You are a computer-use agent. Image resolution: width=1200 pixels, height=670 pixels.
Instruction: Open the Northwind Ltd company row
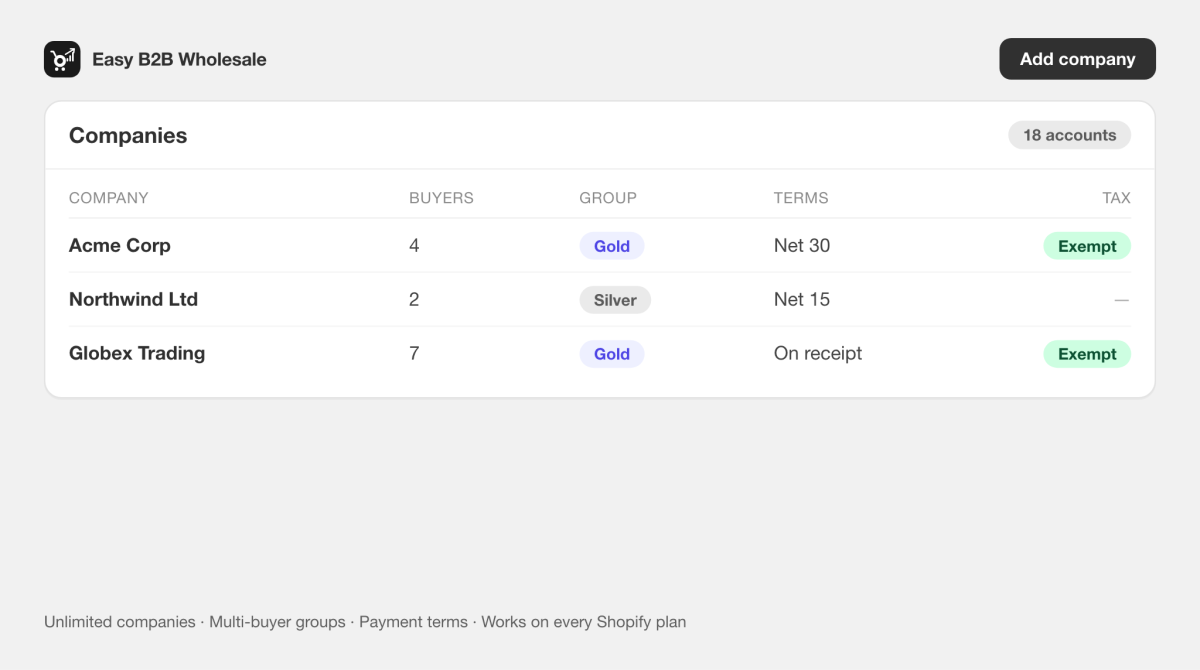(x=600, y=300)
